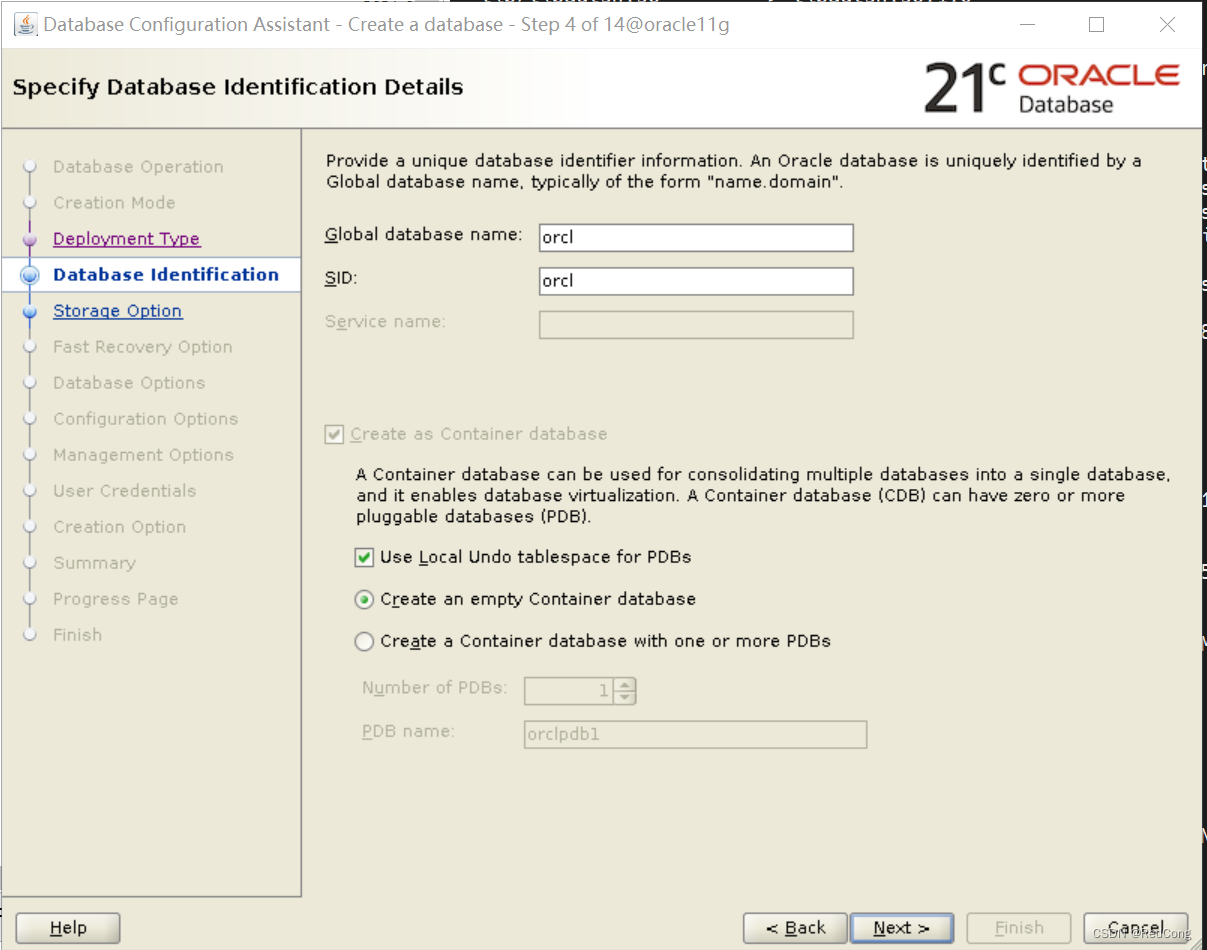The height and width of the screenshot is (950, 1207).
Task: Click the Oracle 21c Database logo
Action: pos(1052,87)
